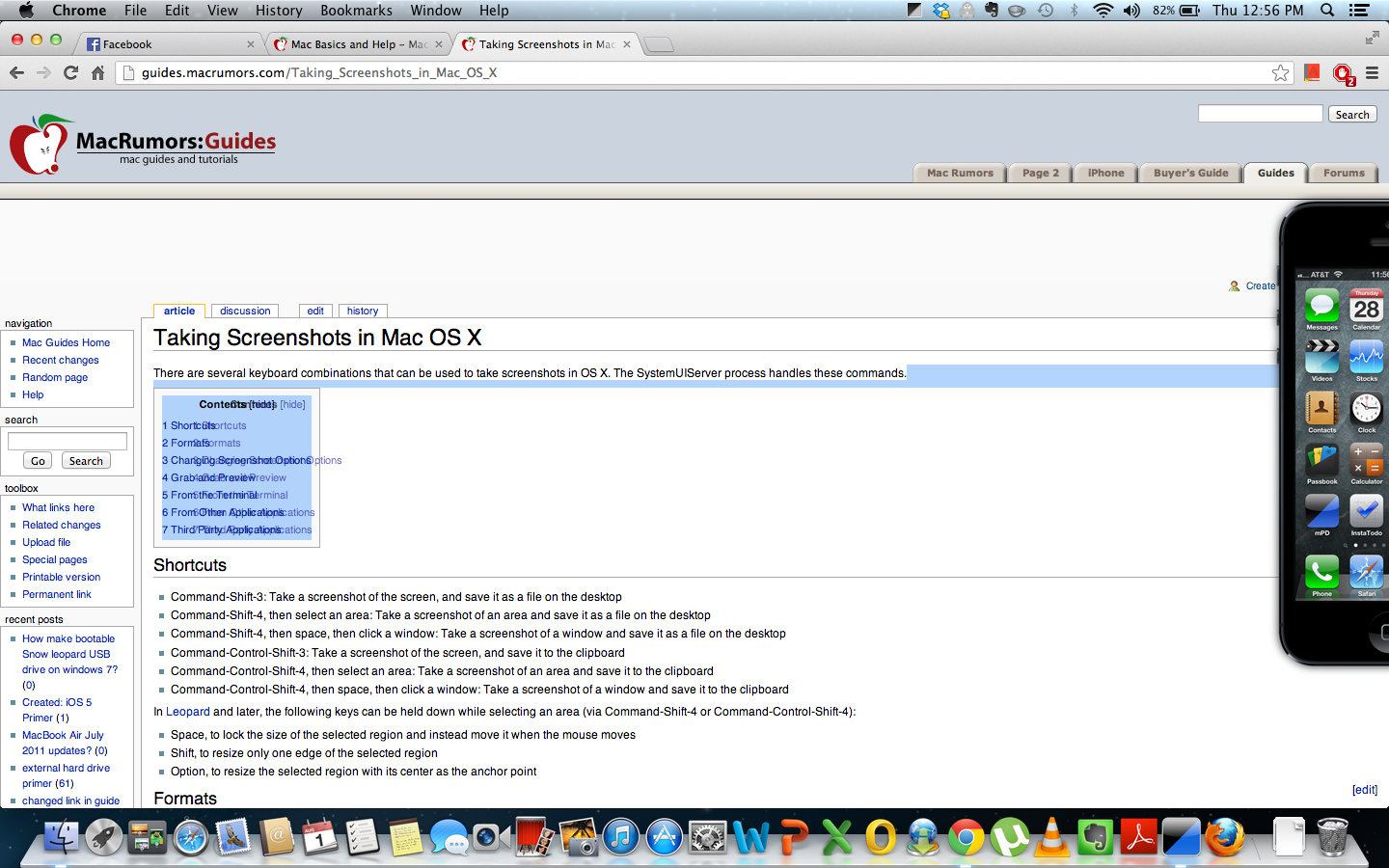Viewport: 1389px width, 868px height.
Task: Open Time Machine menu bar icon
Action: tap(1046, 10)
